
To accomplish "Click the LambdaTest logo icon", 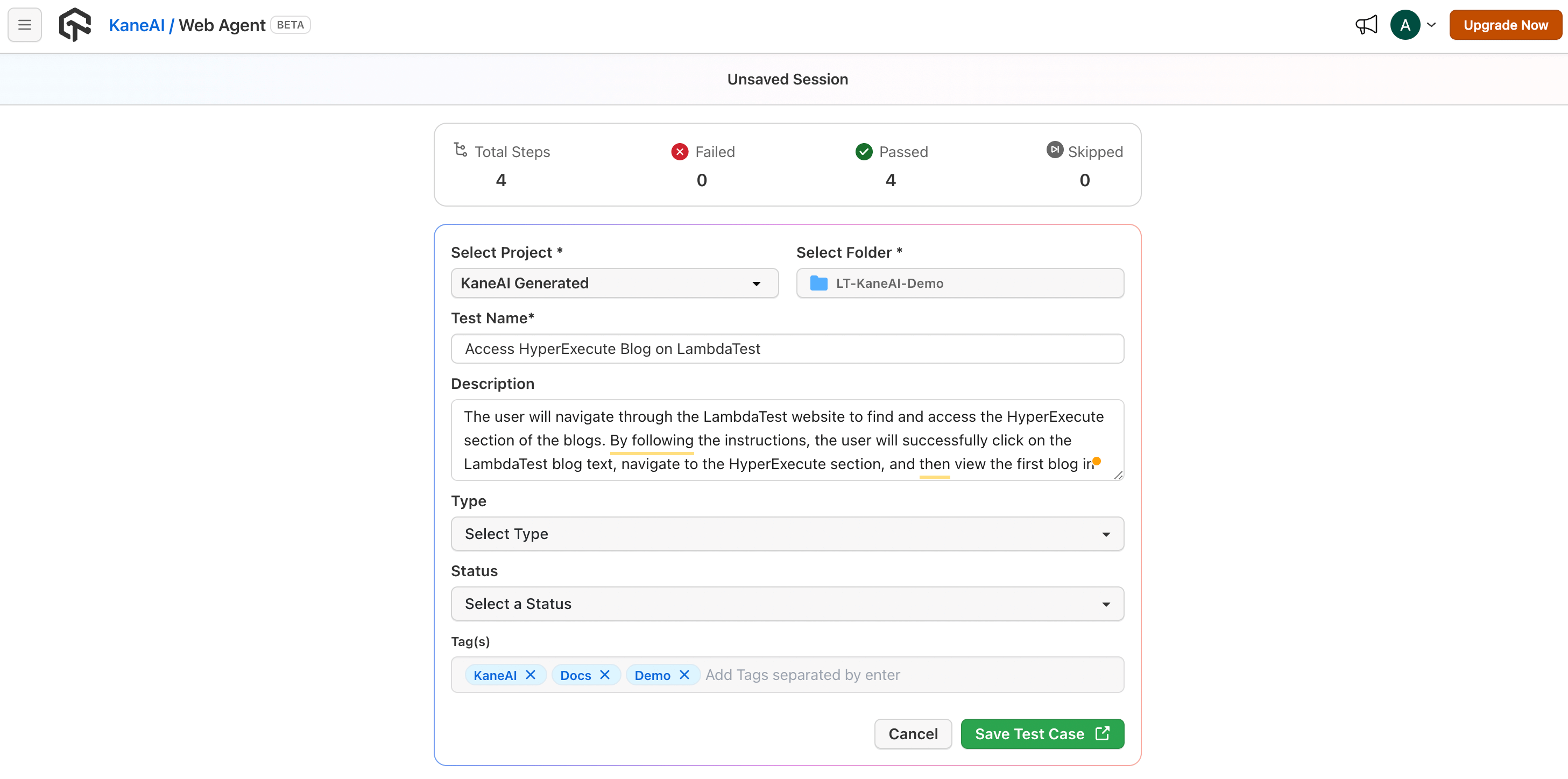I will [x=75, y=25].
